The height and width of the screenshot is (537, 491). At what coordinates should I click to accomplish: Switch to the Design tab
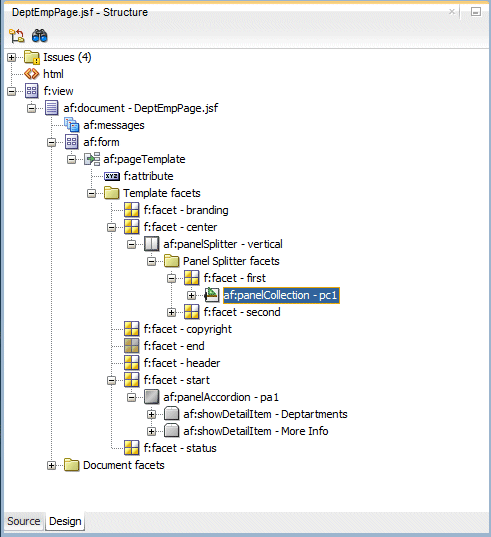pyautogui.click(x=65, y=521)
